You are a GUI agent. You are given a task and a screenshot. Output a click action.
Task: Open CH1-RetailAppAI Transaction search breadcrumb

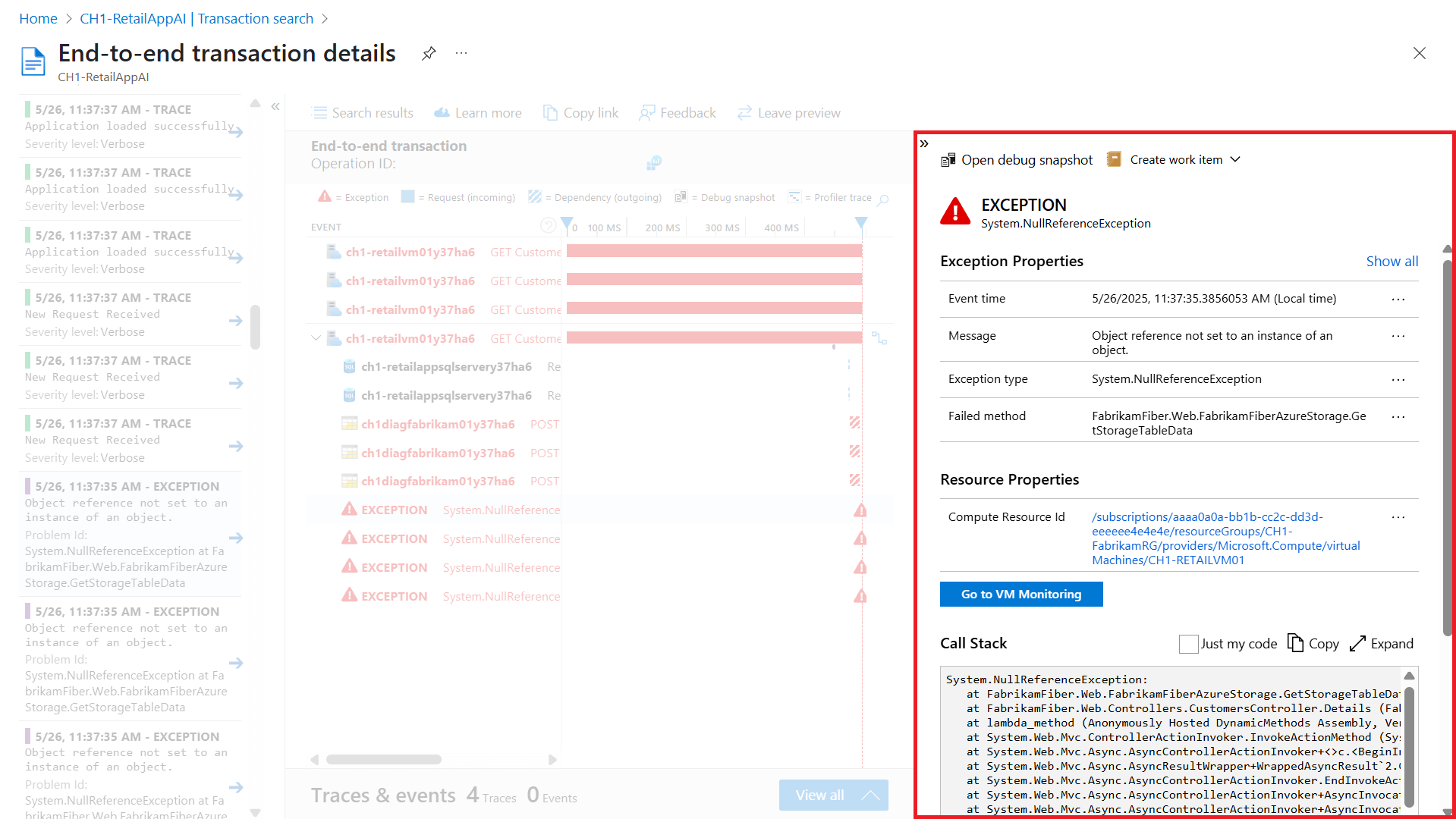(197, 19)
